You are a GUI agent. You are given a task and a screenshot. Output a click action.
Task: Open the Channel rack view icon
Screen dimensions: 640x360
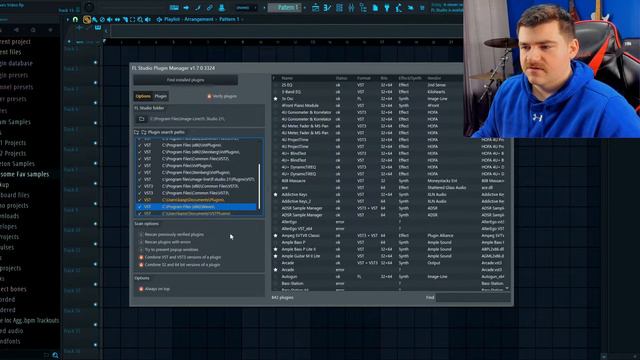coord(339,8)
